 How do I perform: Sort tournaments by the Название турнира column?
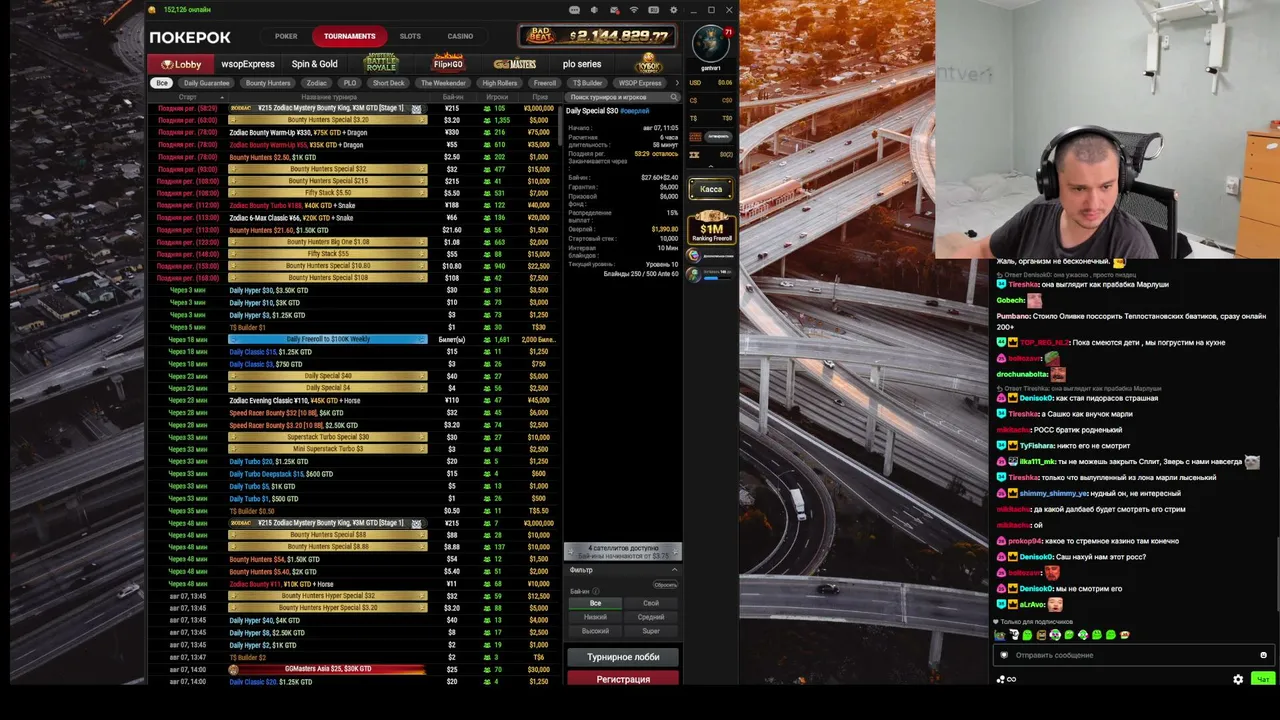[x=329, y=97]
